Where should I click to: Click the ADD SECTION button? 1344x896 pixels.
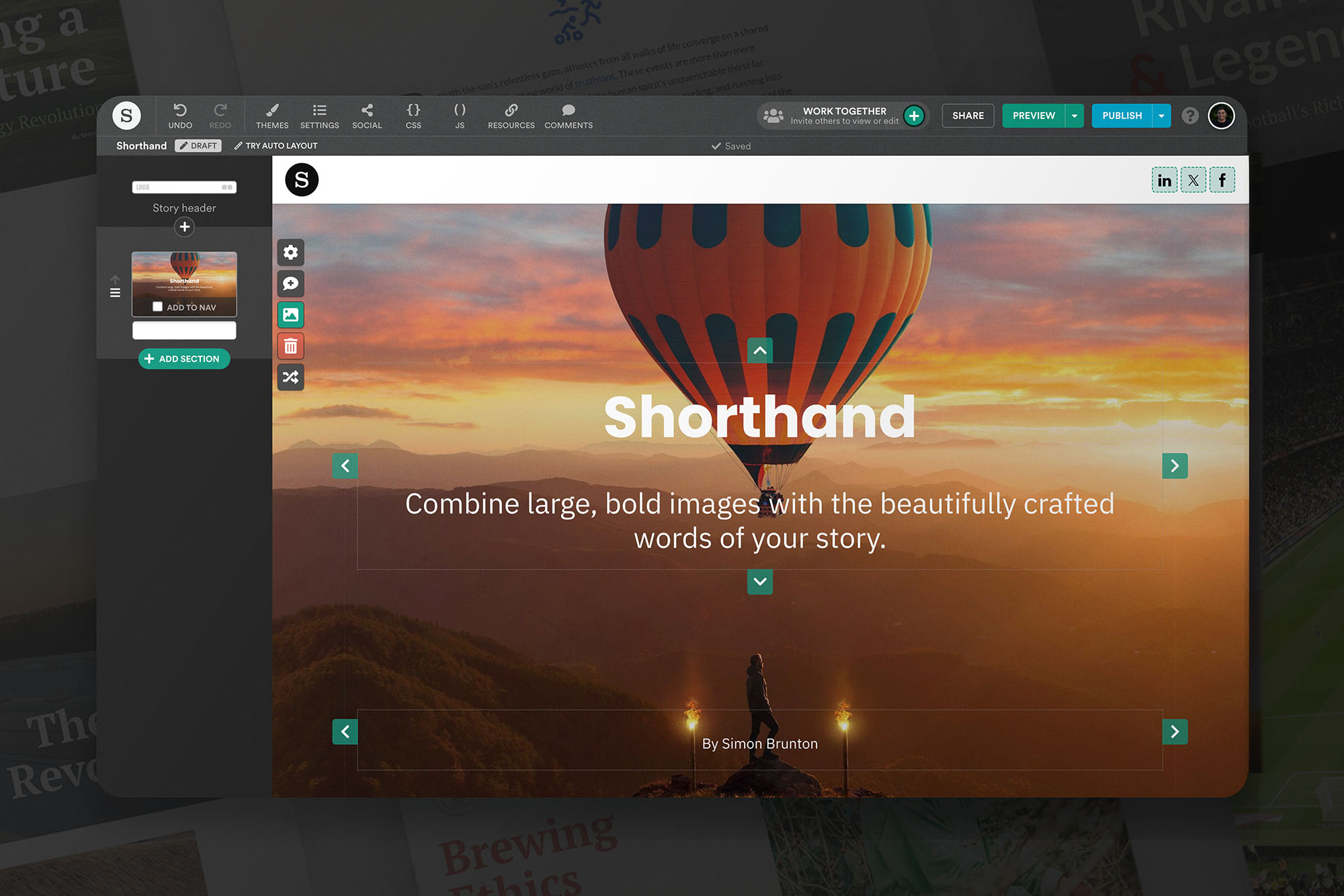[184, 358]
